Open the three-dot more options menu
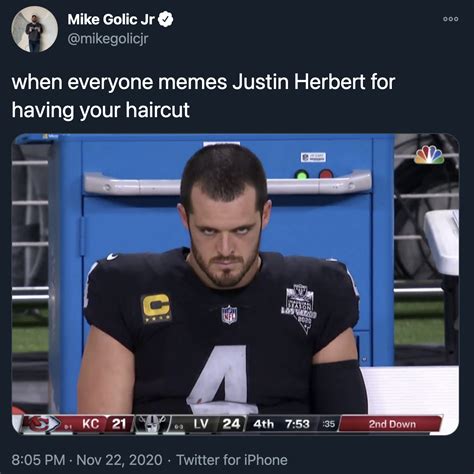The image size is (474, 474). 451,19
